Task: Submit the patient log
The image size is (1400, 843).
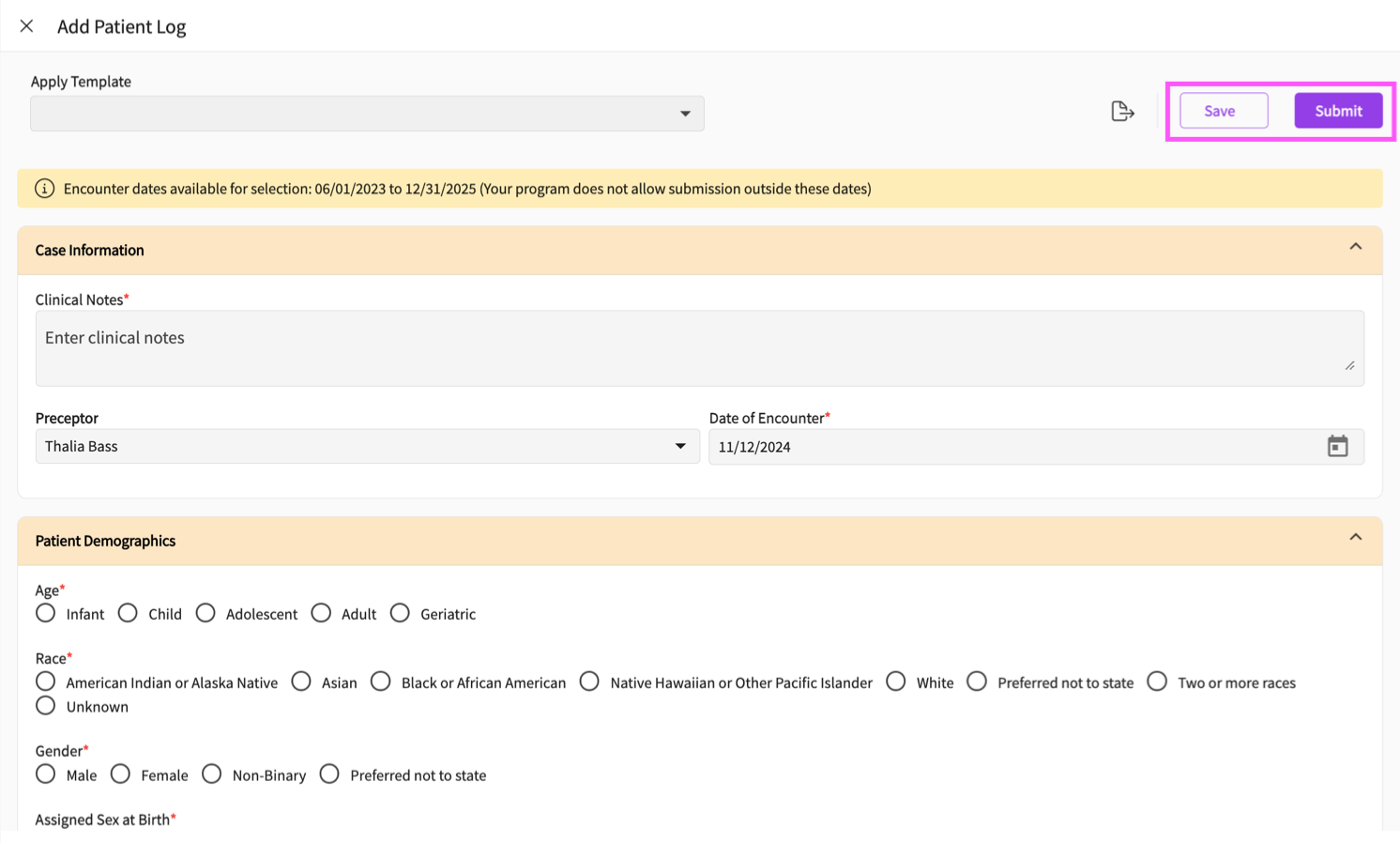Action: tap(1337, 111)
